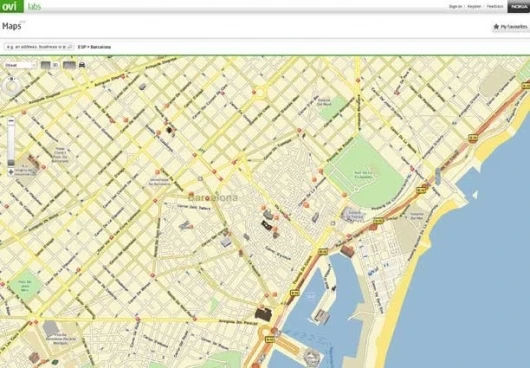Click the Sign in link

tap(455, 6)
